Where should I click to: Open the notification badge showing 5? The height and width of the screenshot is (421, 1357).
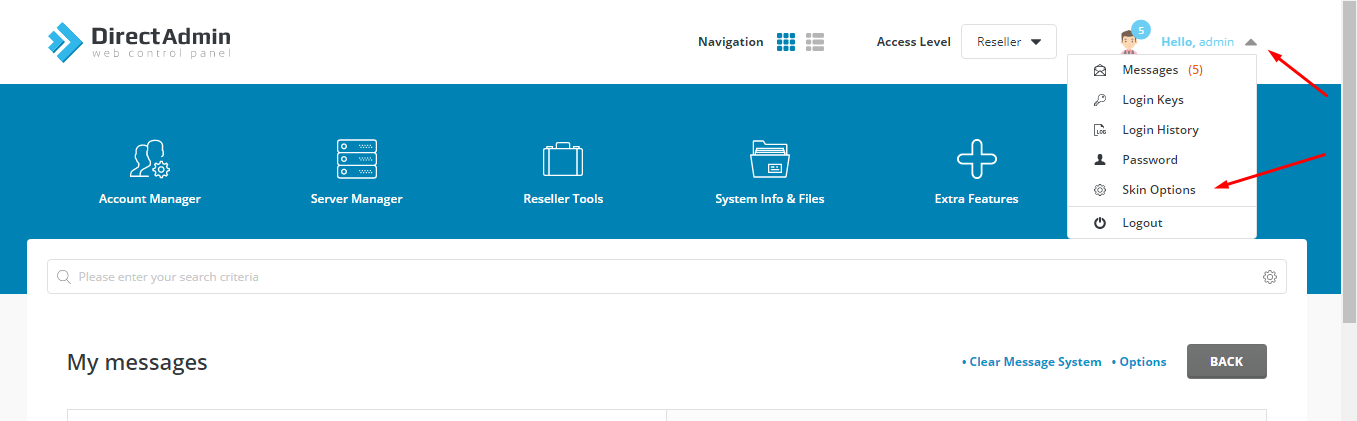click(1141, 29)
